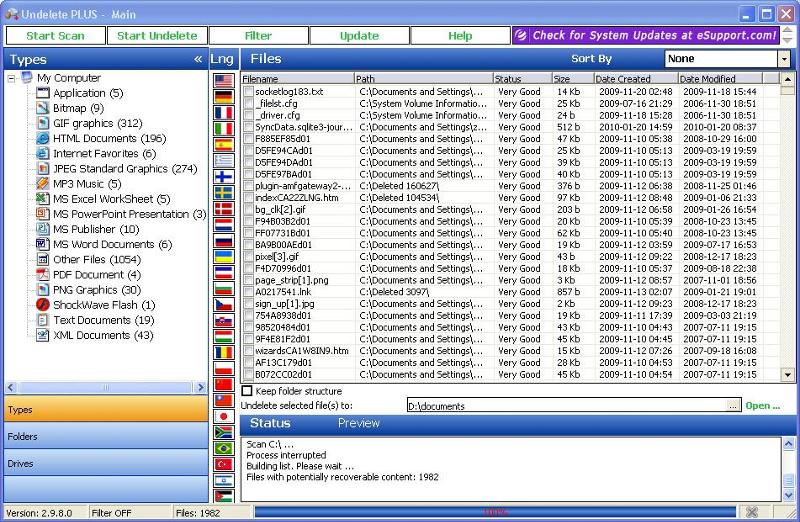Enable Keep folder structure option
Screen dimensions: 800x522
click(x=247, y=391)
